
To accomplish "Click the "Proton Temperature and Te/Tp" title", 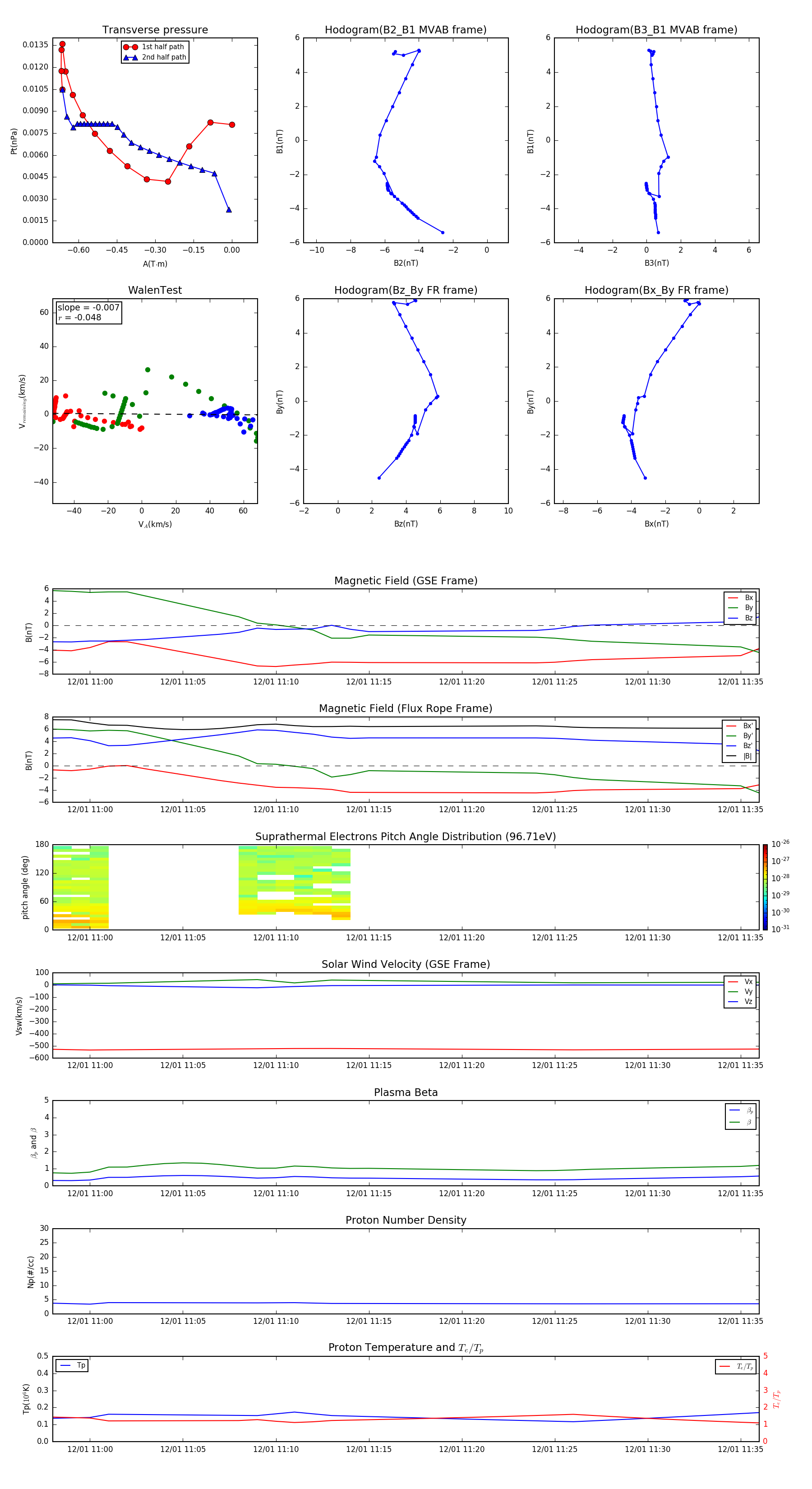I will tap(406, 1348).
